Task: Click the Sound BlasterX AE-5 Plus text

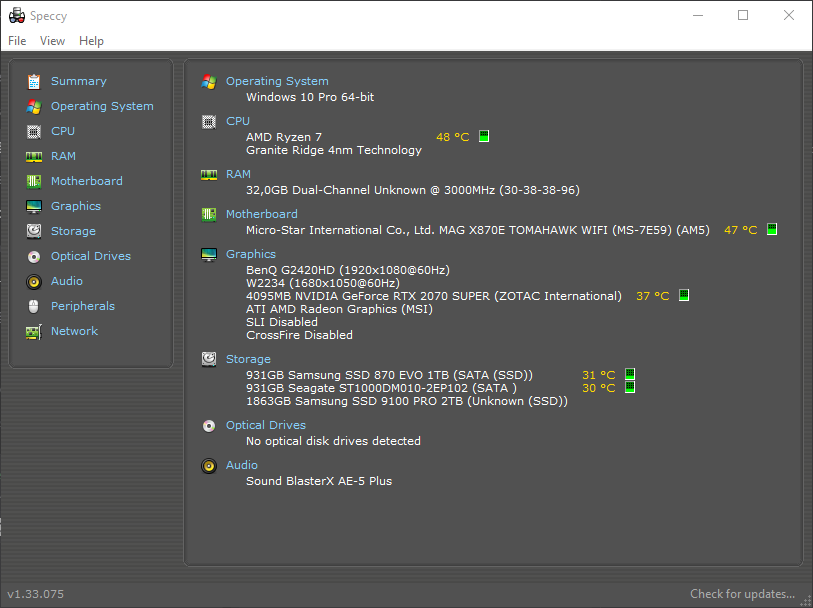Action: pyautogui.click(x=319, y=482)
